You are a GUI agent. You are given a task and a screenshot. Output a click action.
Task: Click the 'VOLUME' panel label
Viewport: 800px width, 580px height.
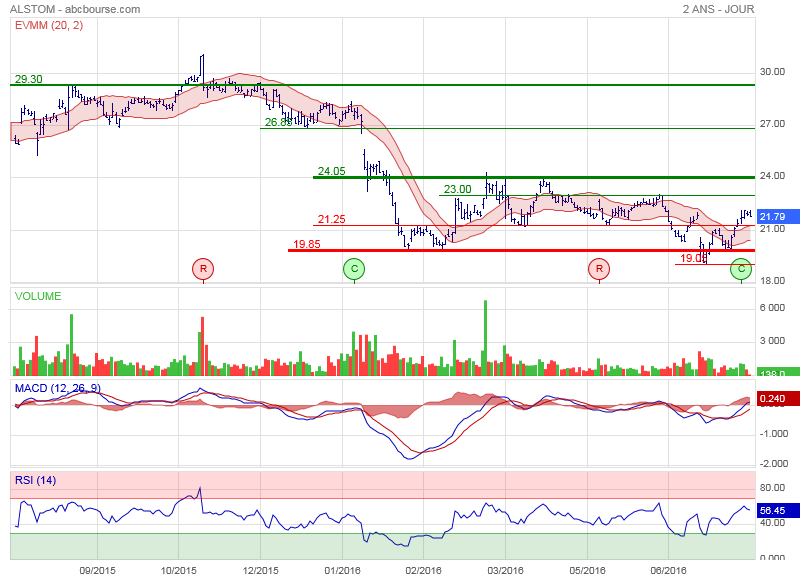pos(38,296)
